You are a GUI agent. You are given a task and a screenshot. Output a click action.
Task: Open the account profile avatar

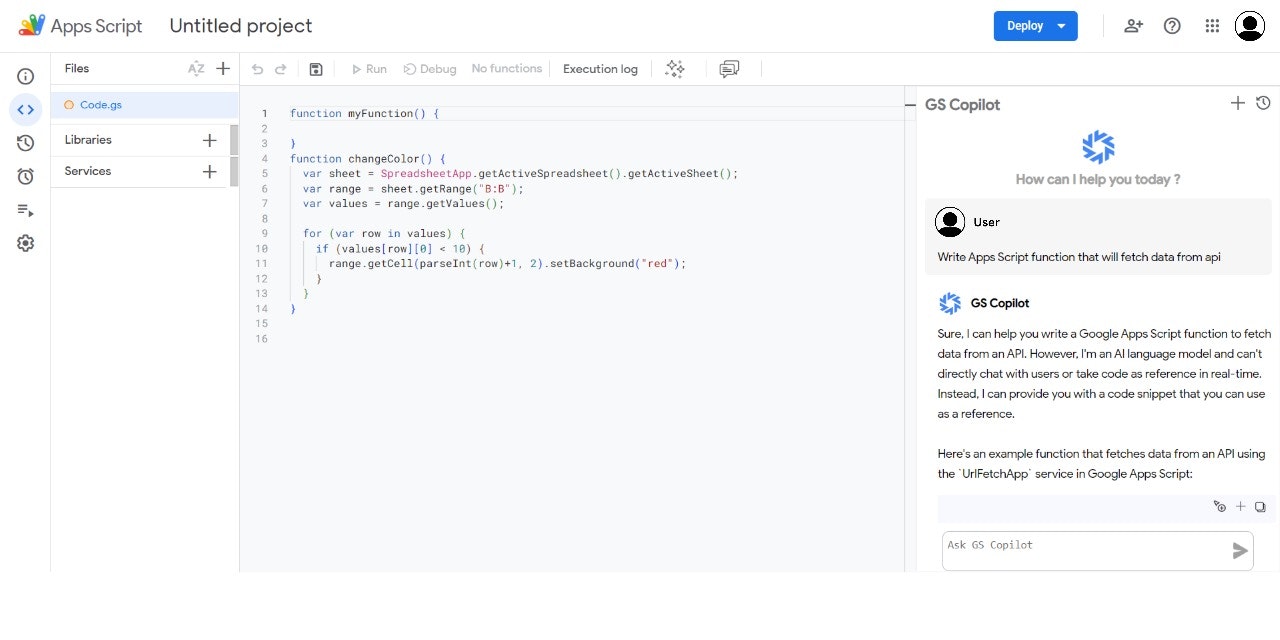pyautogui.click(x=1250, y=26)
